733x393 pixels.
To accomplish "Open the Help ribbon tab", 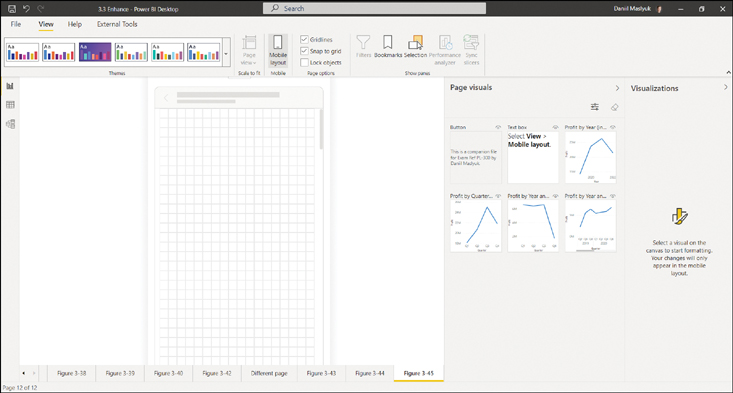I will 74,24.
